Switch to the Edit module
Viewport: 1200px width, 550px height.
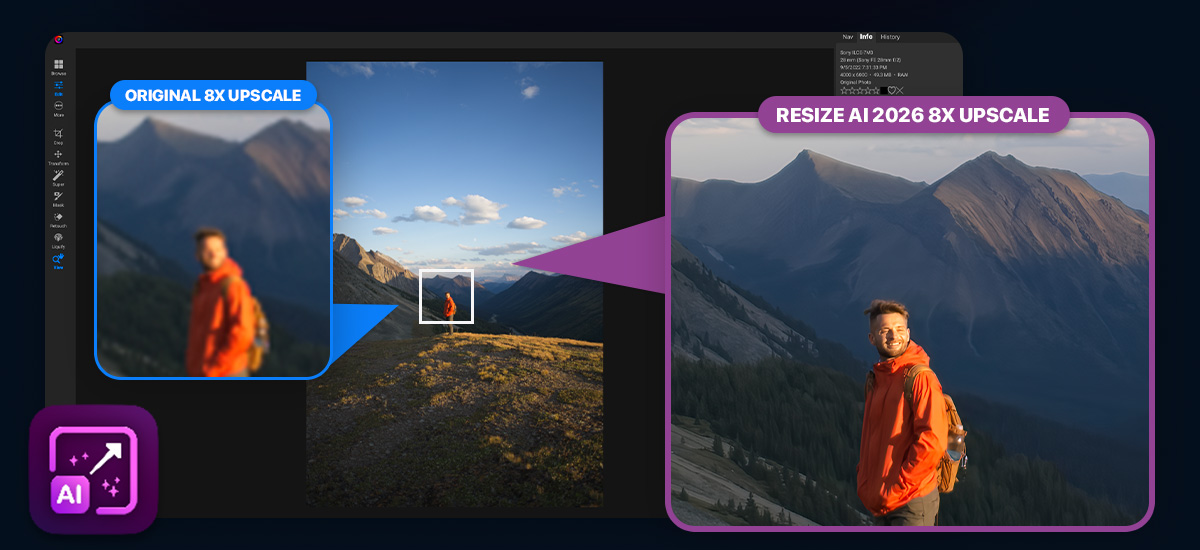pyautogui.click(x=58, y=87)
